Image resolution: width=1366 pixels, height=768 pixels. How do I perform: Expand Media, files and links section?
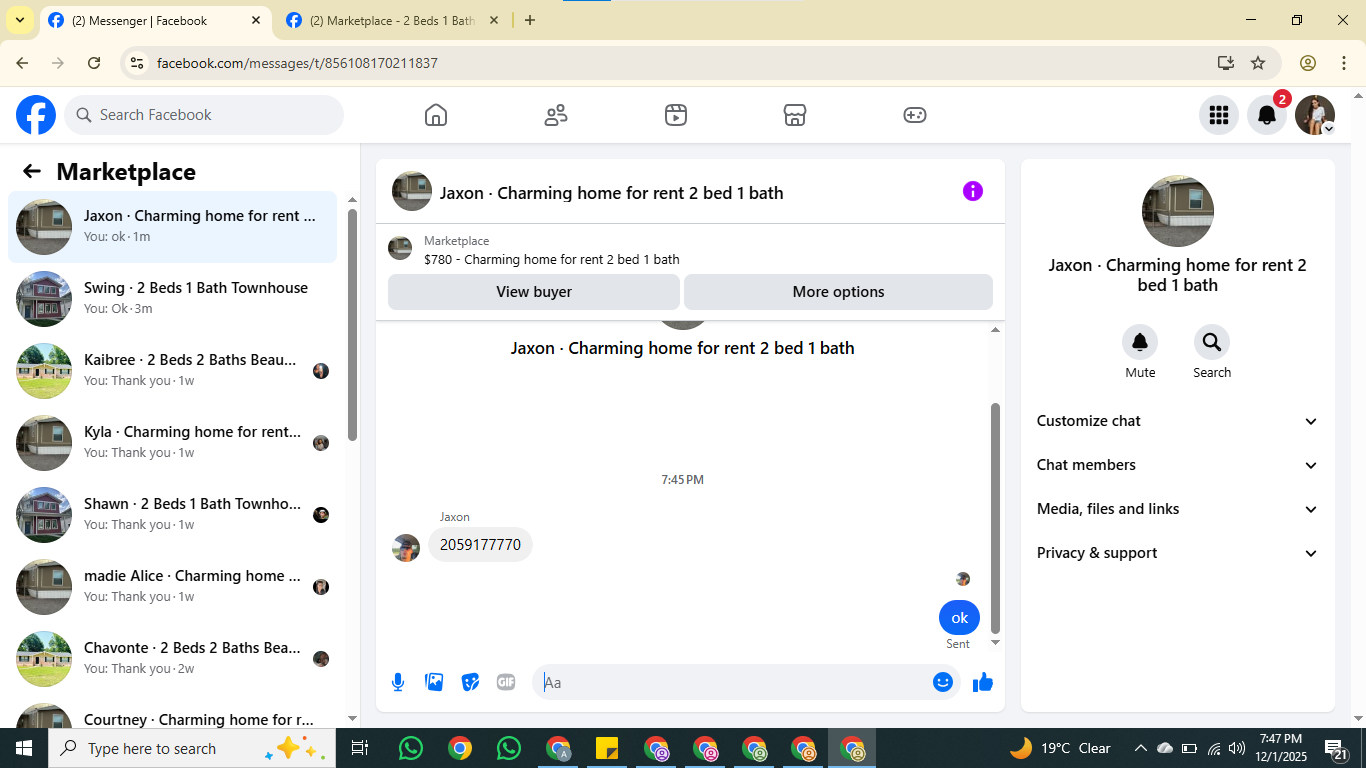tap(1178, 509)
